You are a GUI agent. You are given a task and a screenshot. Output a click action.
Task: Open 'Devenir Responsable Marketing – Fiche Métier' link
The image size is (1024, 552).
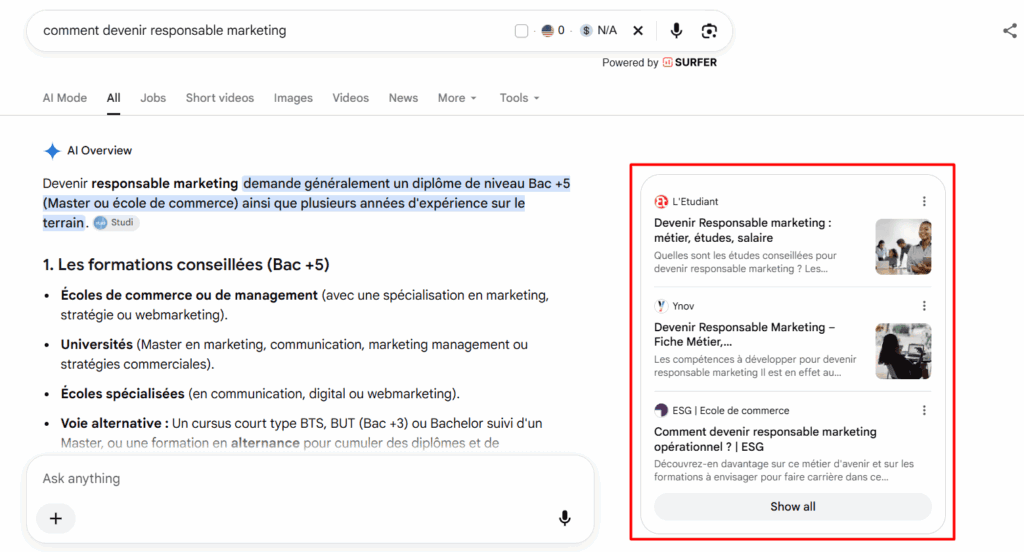tap(744, 334)
